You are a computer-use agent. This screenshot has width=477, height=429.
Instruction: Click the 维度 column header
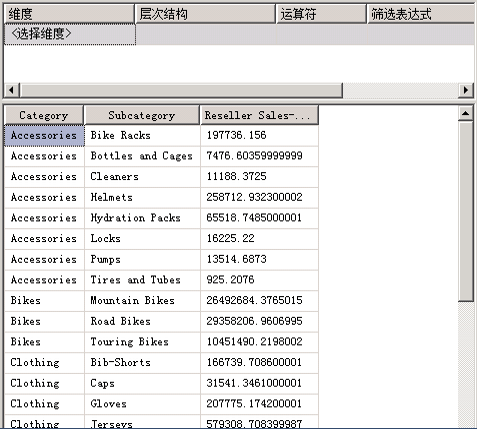69,14
